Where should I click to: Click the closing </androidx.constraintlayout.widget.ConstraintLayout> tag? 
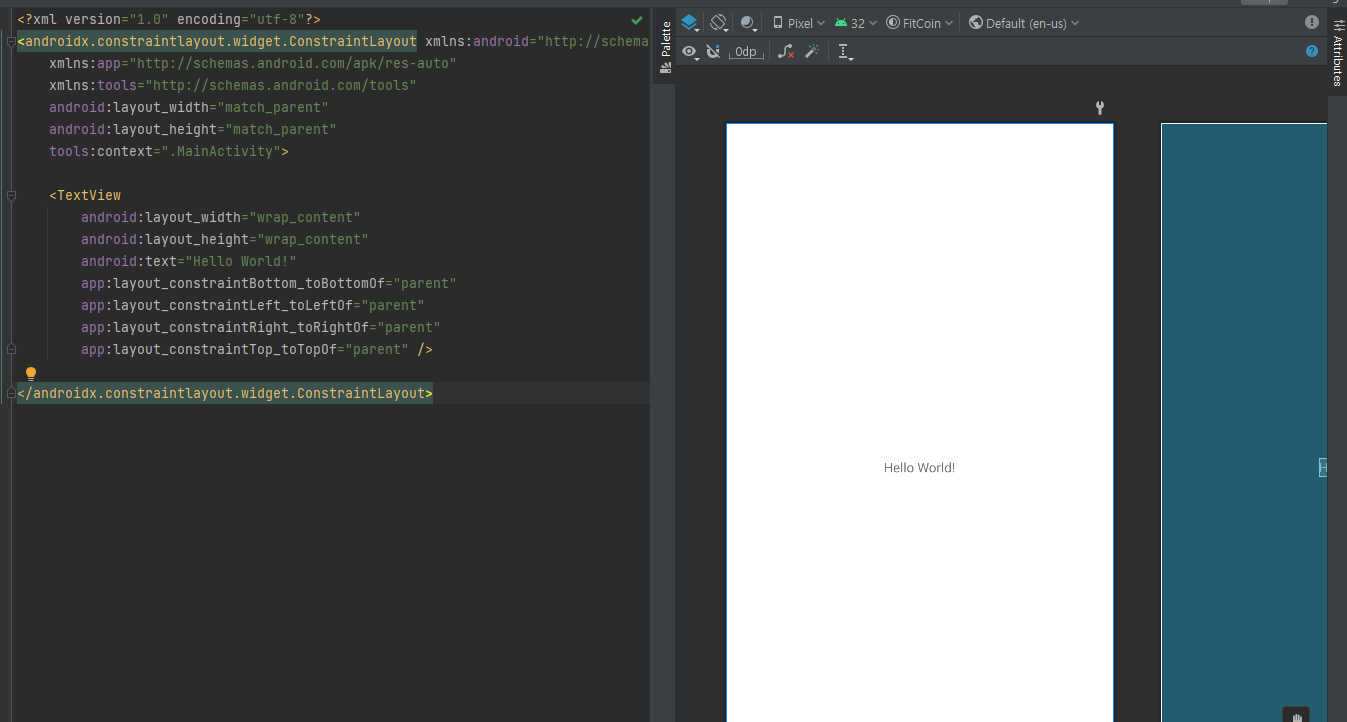coord(225,393)
